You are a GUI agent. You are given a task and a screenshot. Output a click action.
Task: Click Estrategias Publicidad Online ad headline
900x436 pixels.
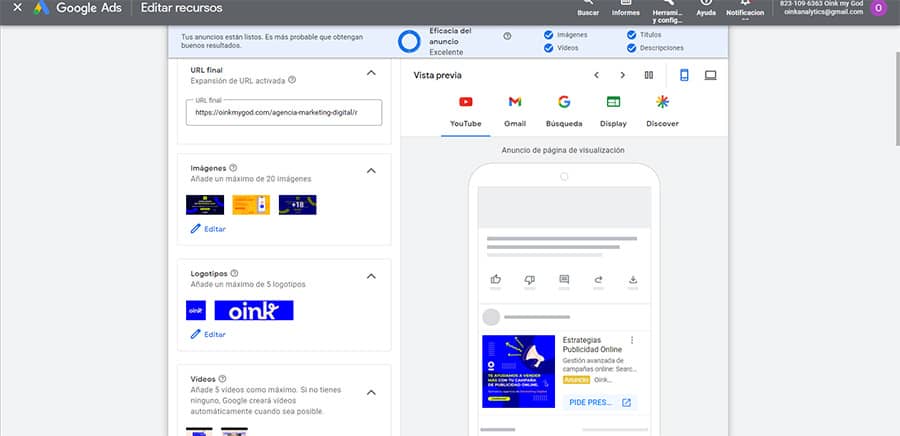[592, 345]
